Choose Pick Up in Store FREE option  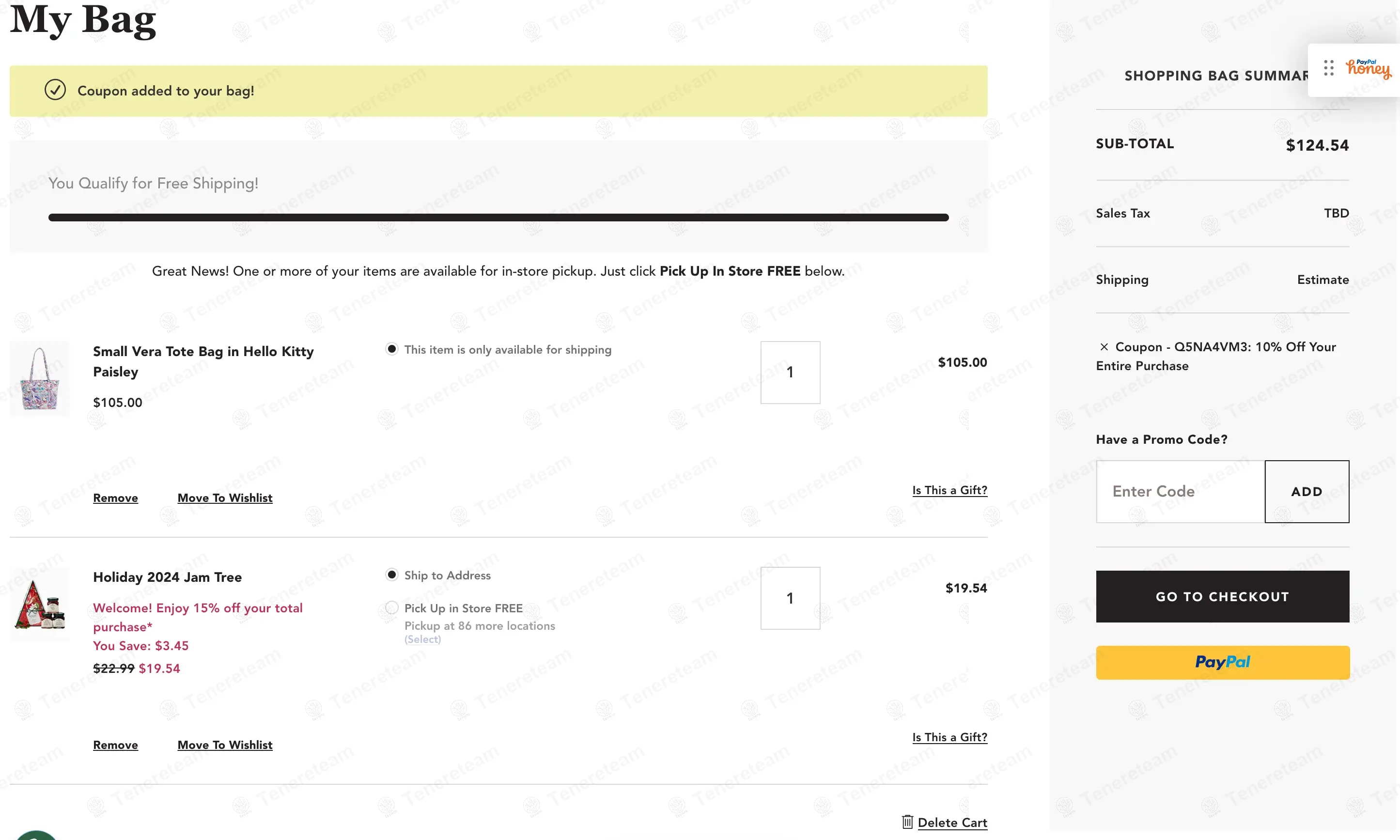click(391, 608)
